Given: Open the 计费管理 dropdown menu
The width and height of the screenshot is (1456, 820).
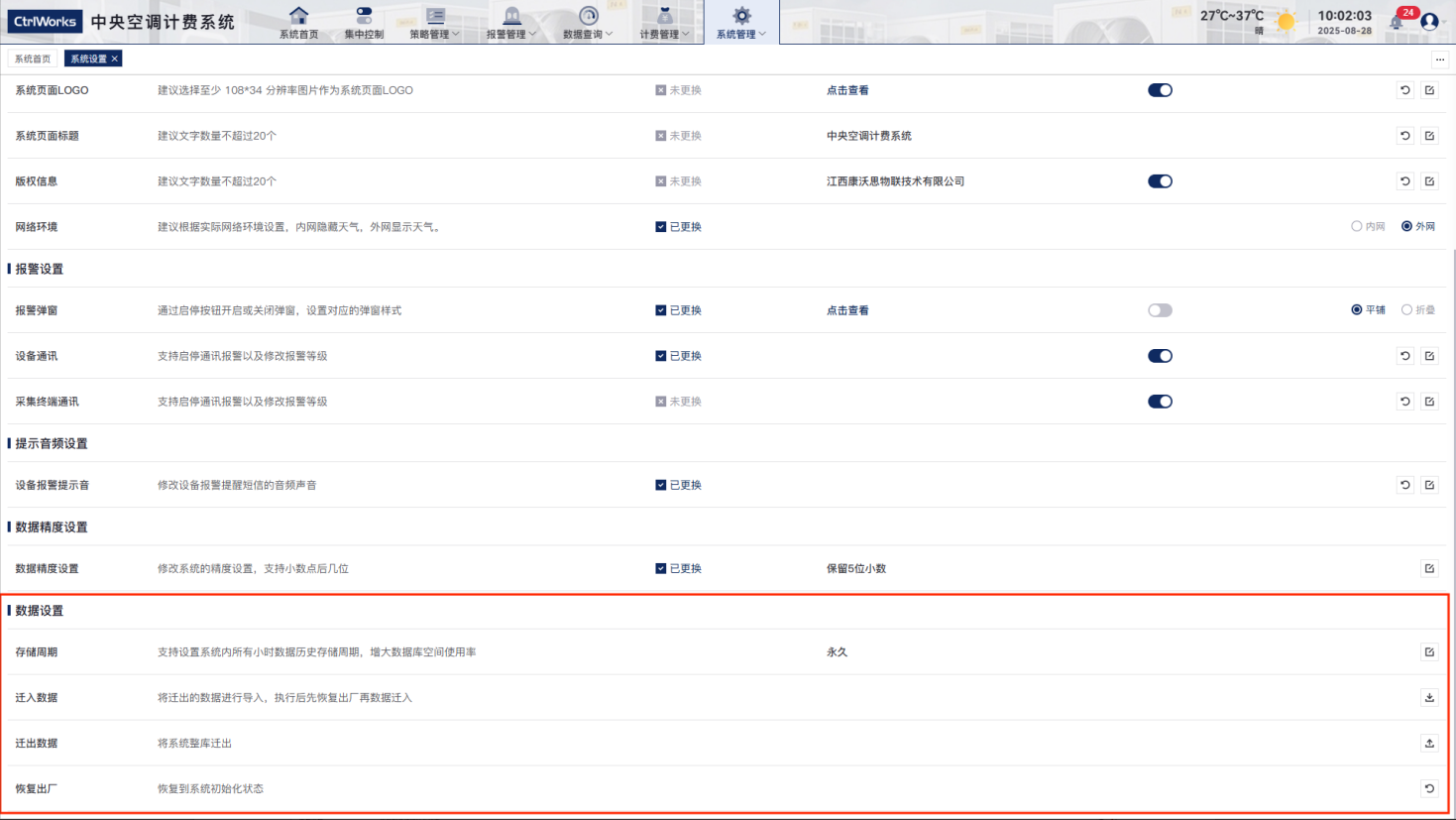Looking at the screenshot, I should coord(664,22).
